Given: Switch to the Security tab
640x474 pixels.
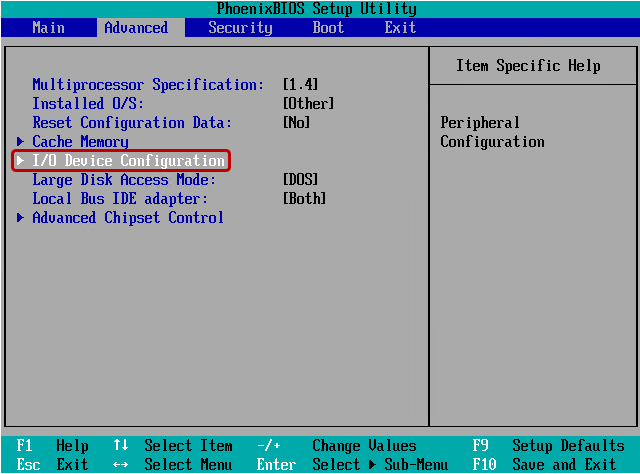Looking at the screenshot, I should (240, 28).
